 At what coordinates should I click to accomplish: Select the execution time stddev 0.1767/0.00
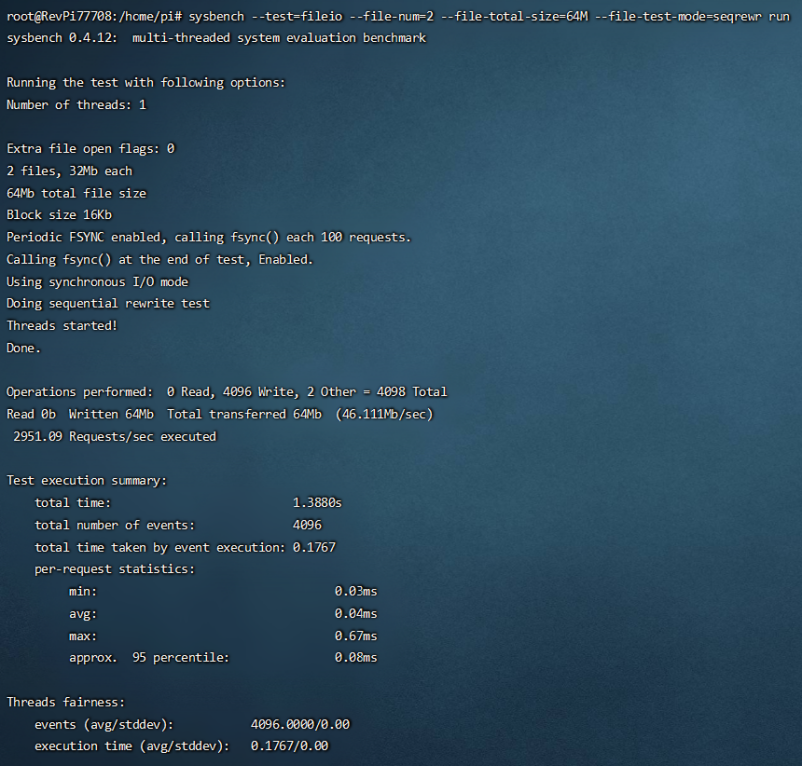(291, 745)
